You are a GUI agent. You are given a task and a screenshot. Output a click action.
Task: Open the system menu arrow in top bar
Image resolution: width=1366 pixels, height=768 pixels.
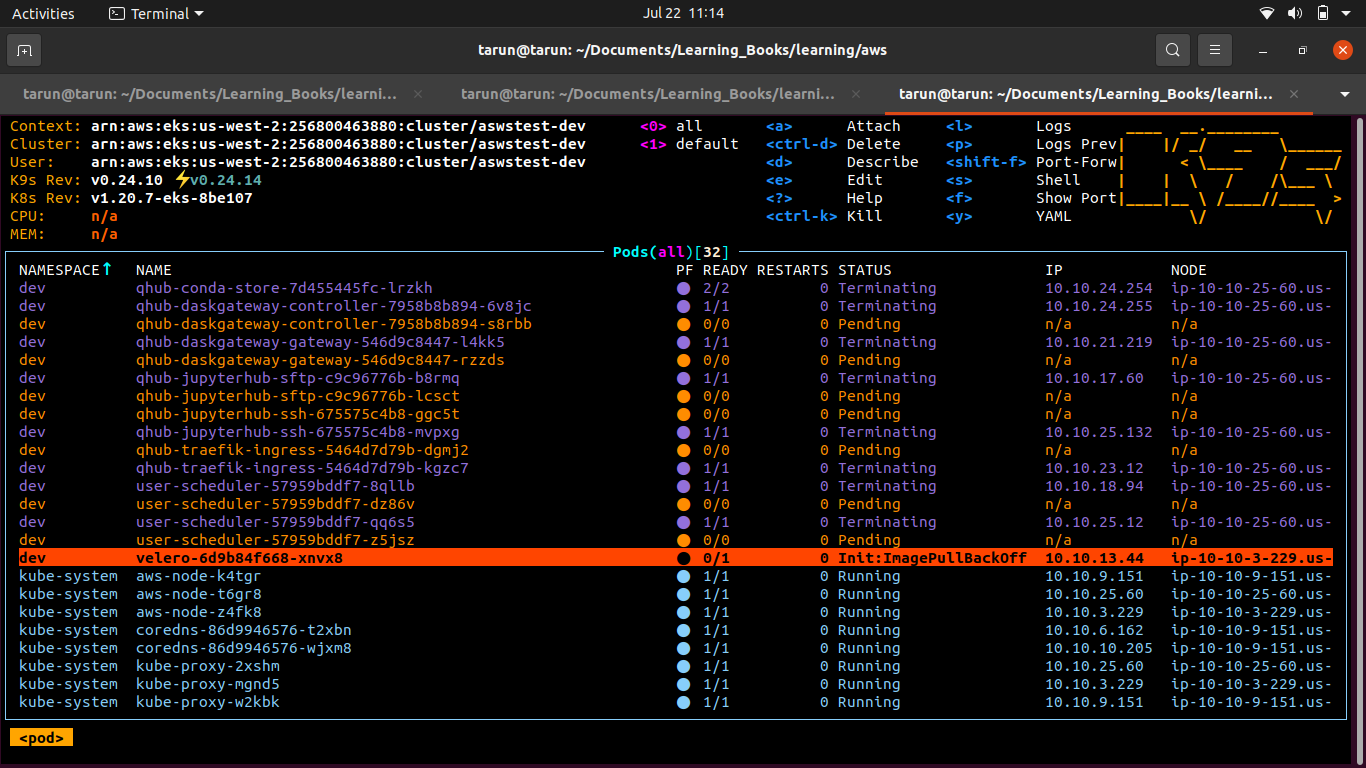(1348, 14)
